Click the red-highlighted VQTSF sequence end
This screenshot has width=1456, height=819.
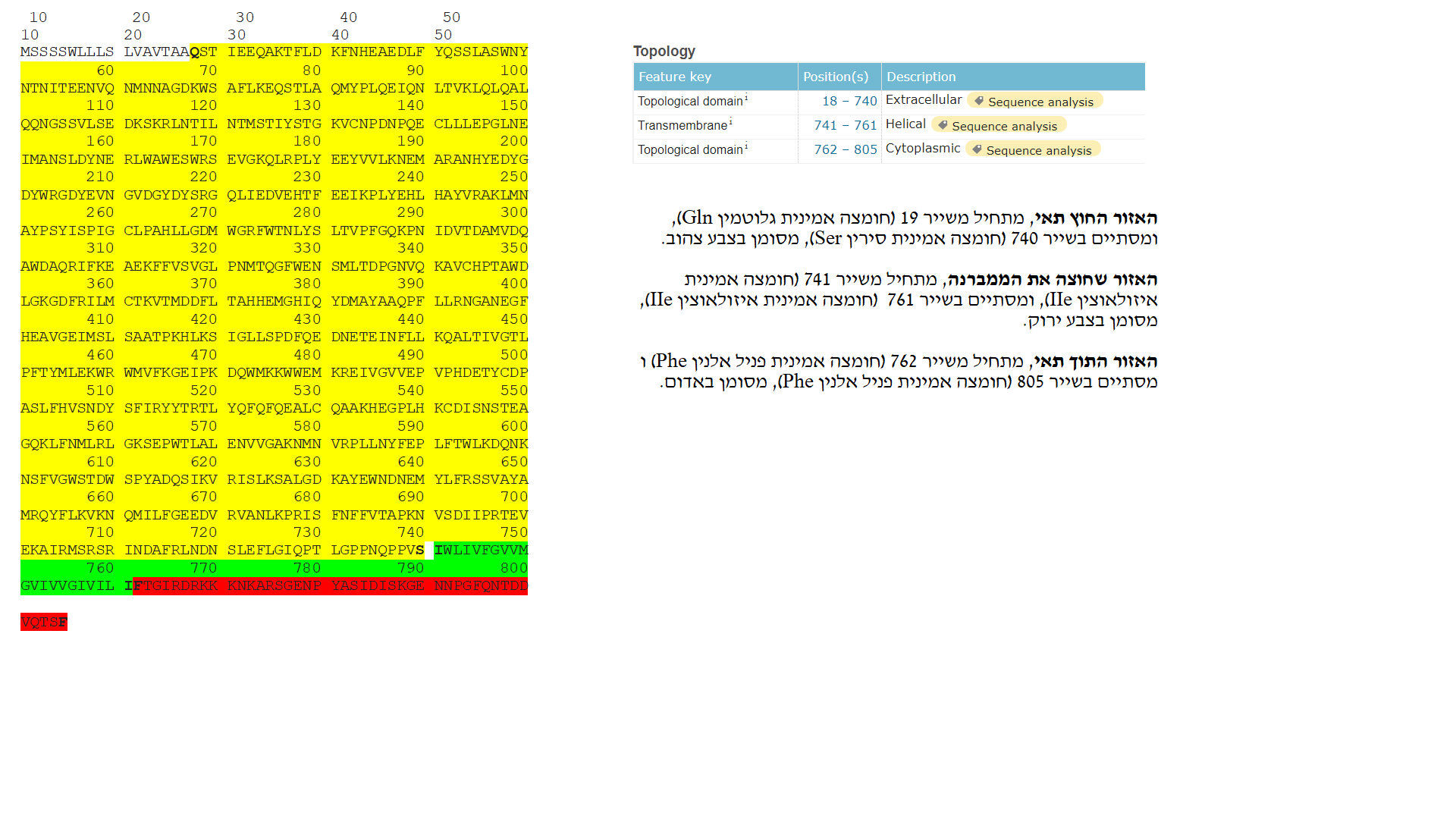pos(44,622)
